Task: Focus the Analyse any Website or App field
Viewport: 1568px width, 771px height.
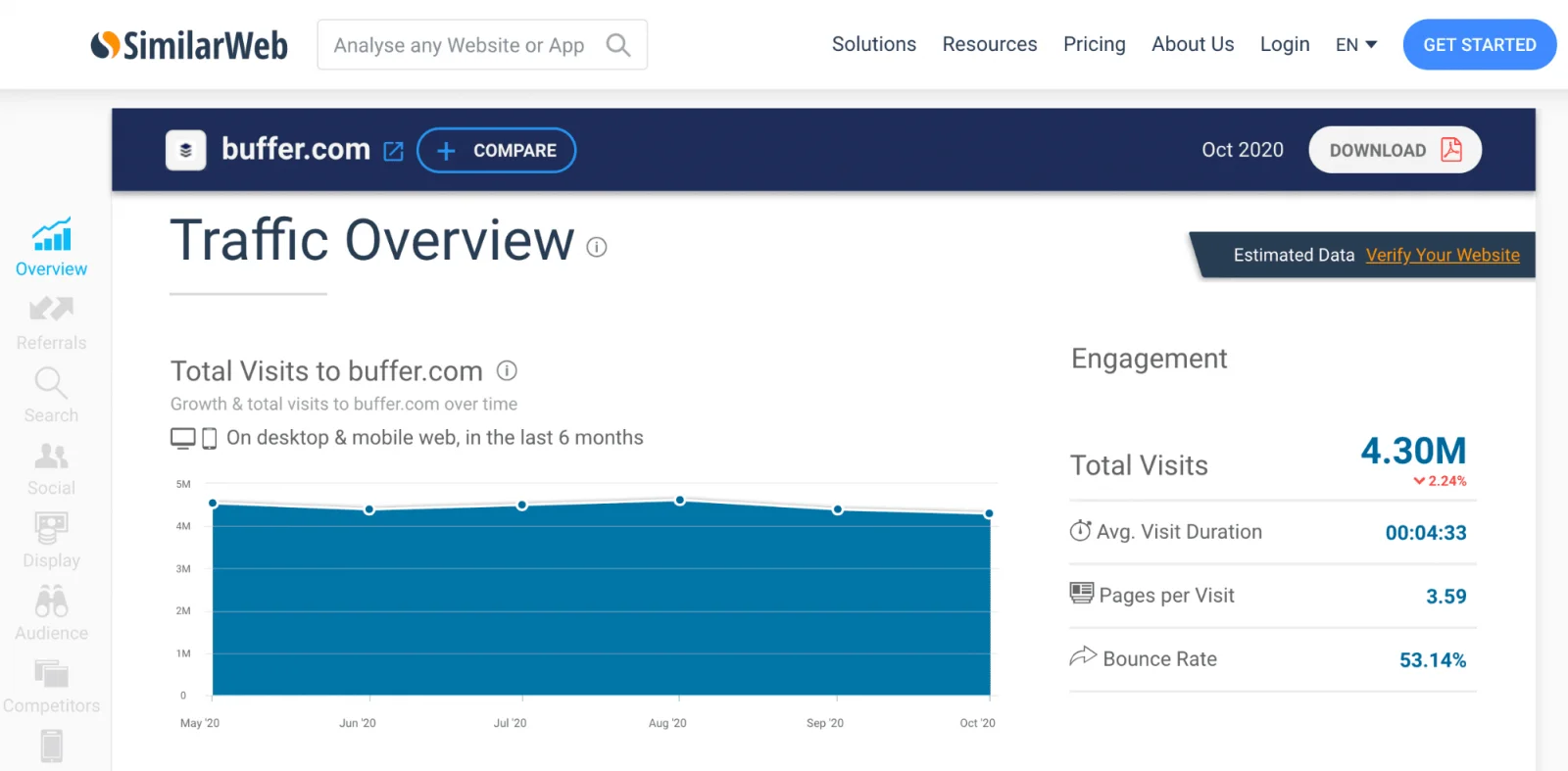Action: (x=482, y=45)
